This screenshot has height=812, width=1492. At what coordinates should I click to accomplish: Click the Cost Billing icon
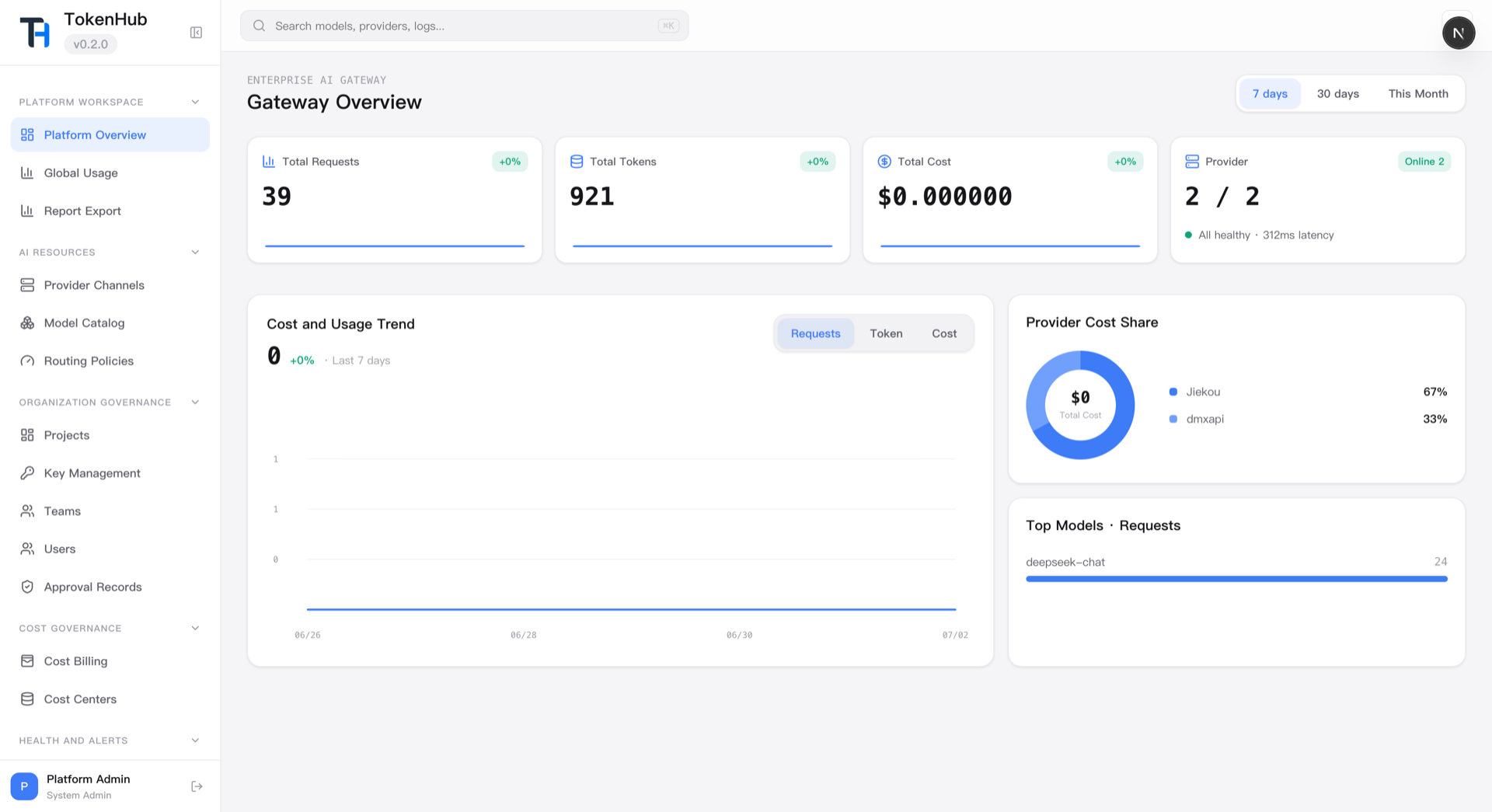(27, 661)
